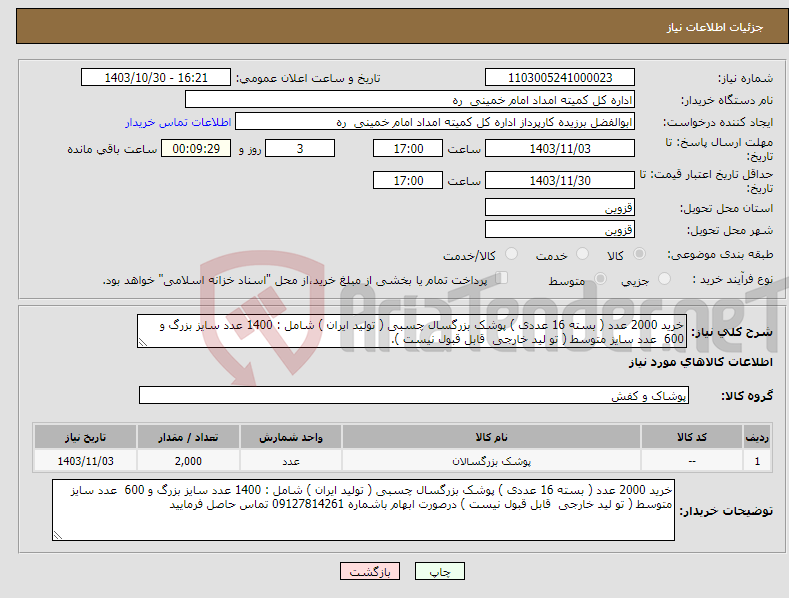Screen dimensions: 789x598
Task: Click the شهر محل تحویل field قزوین
Action: coord(560,230)
